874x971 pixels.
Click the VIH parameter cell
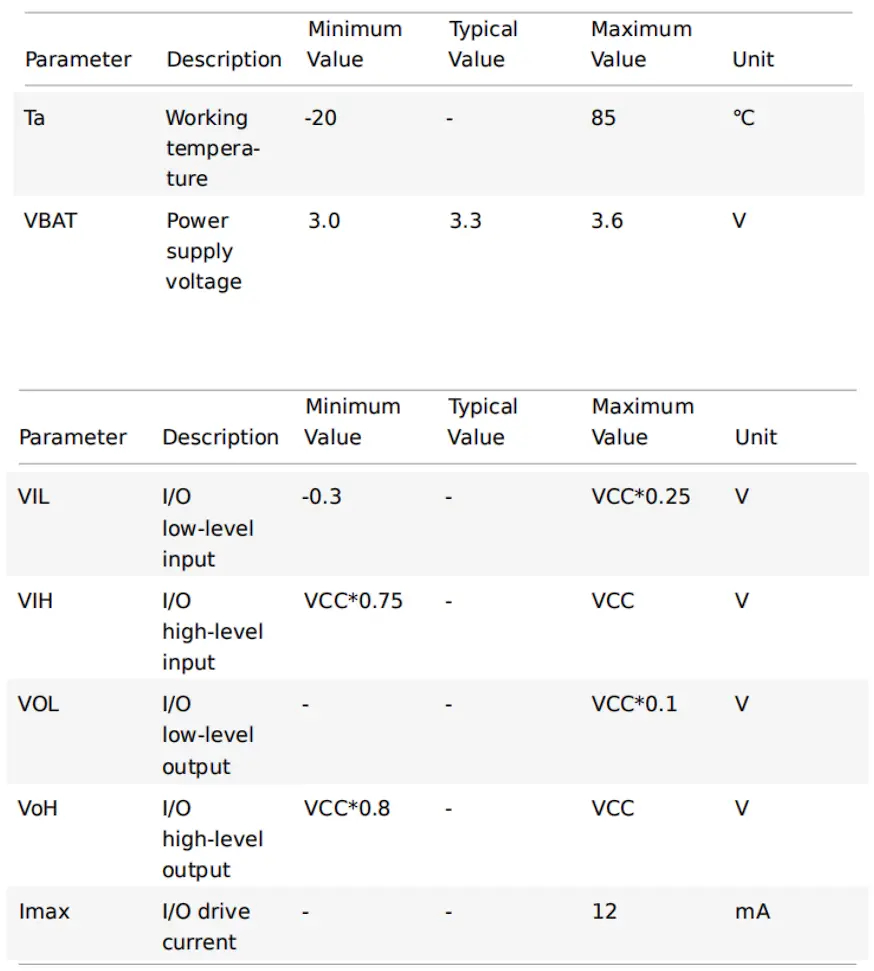point(35,601)
